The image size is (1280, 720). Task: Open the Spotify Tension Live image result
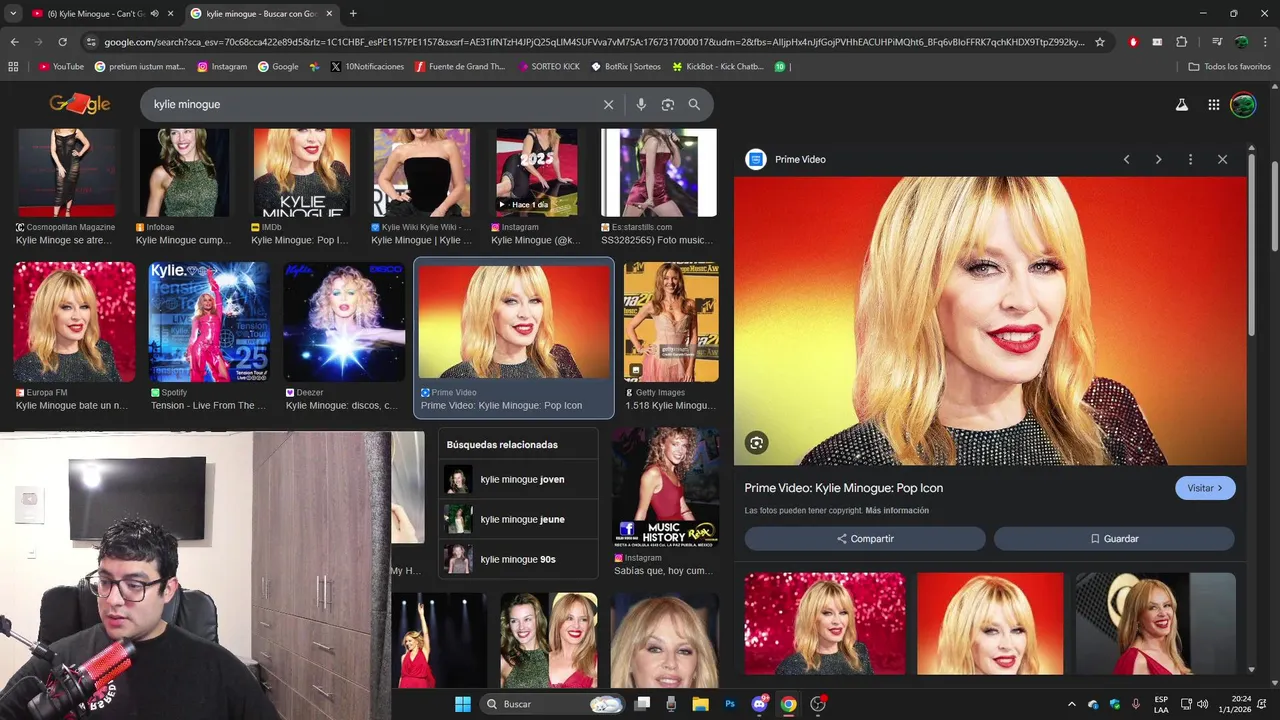pyautogui.click(x=209, y=322)
